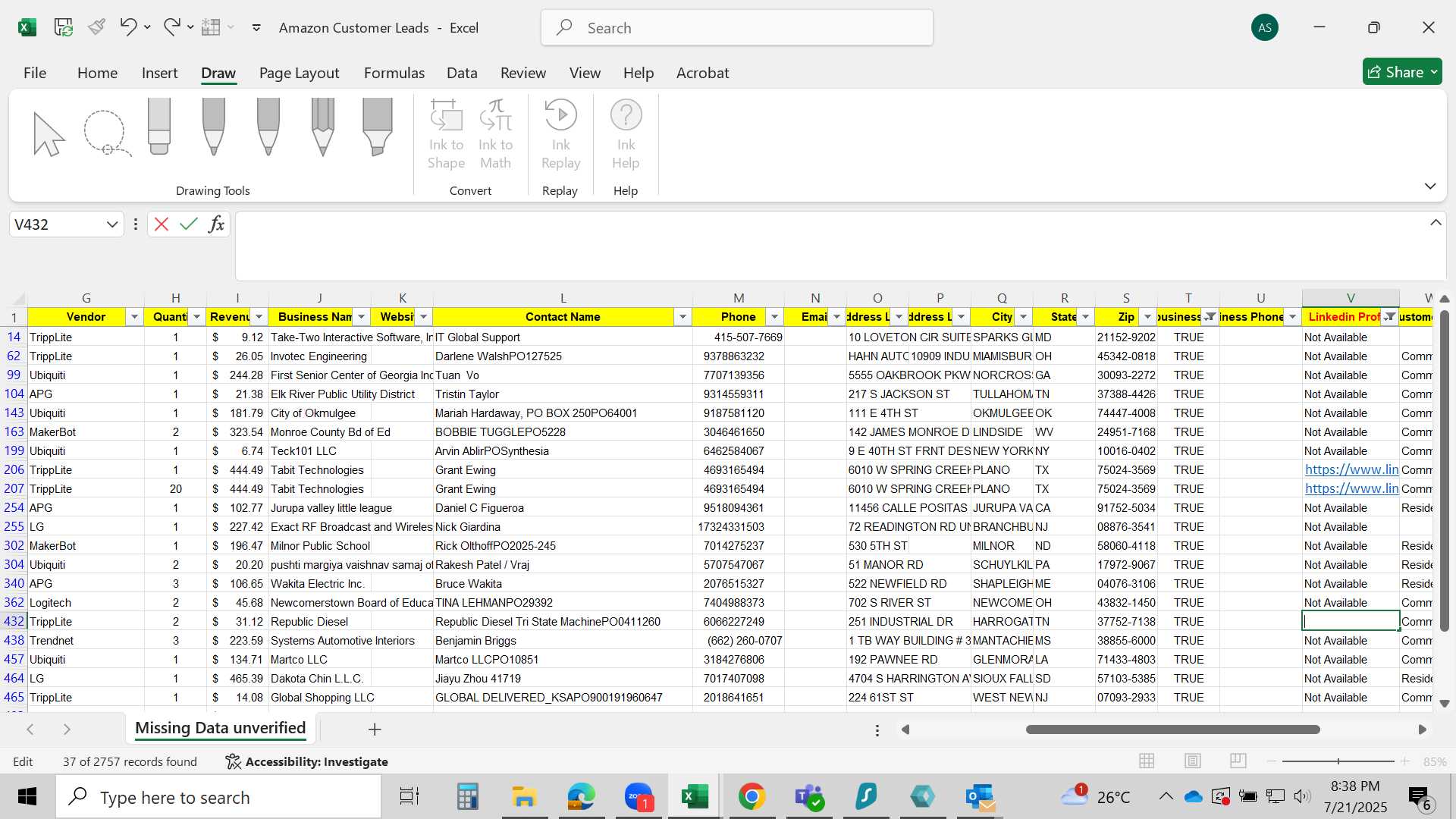
Task: Pick the second pen in Drawing Tools
Action: (x=268, y=127)
